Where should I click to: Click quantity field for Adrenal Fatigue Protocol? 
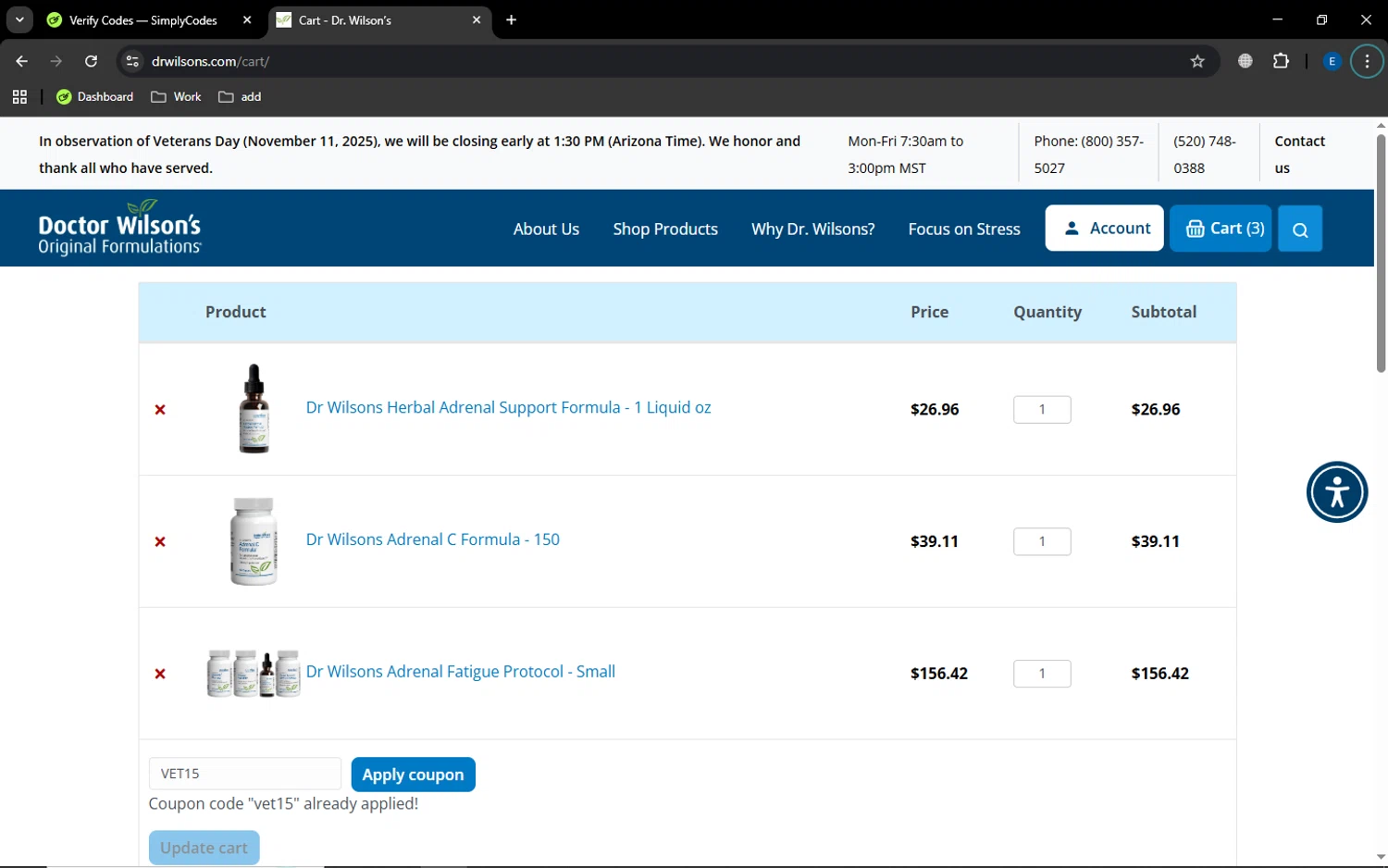pyautogui.click(x=1042, y=674)
